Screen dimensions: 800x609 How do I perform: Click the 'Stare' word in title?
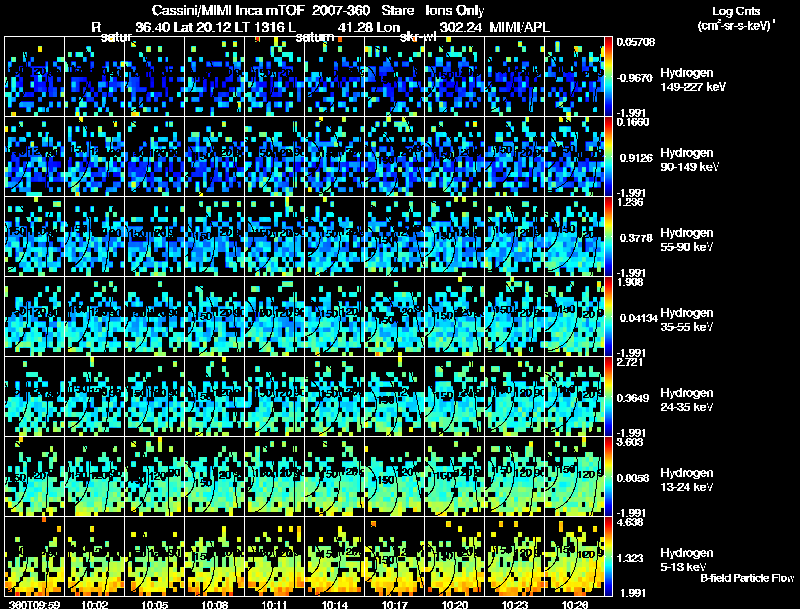(398, 11)
